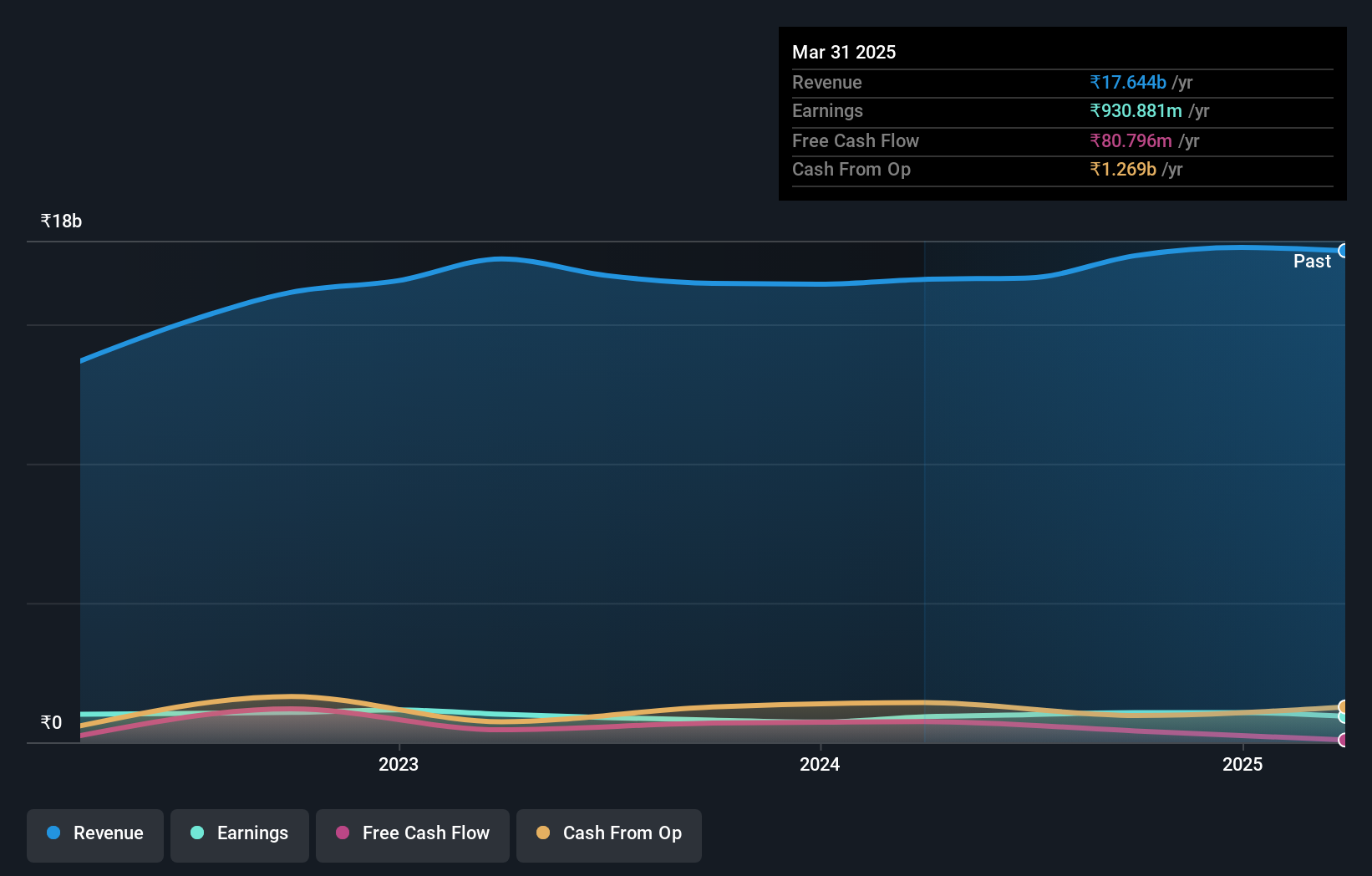The height and width of the screenshot is (876, 1372).
Task: Click the Revenue row label in tooltip
Action: pos(827,83)
